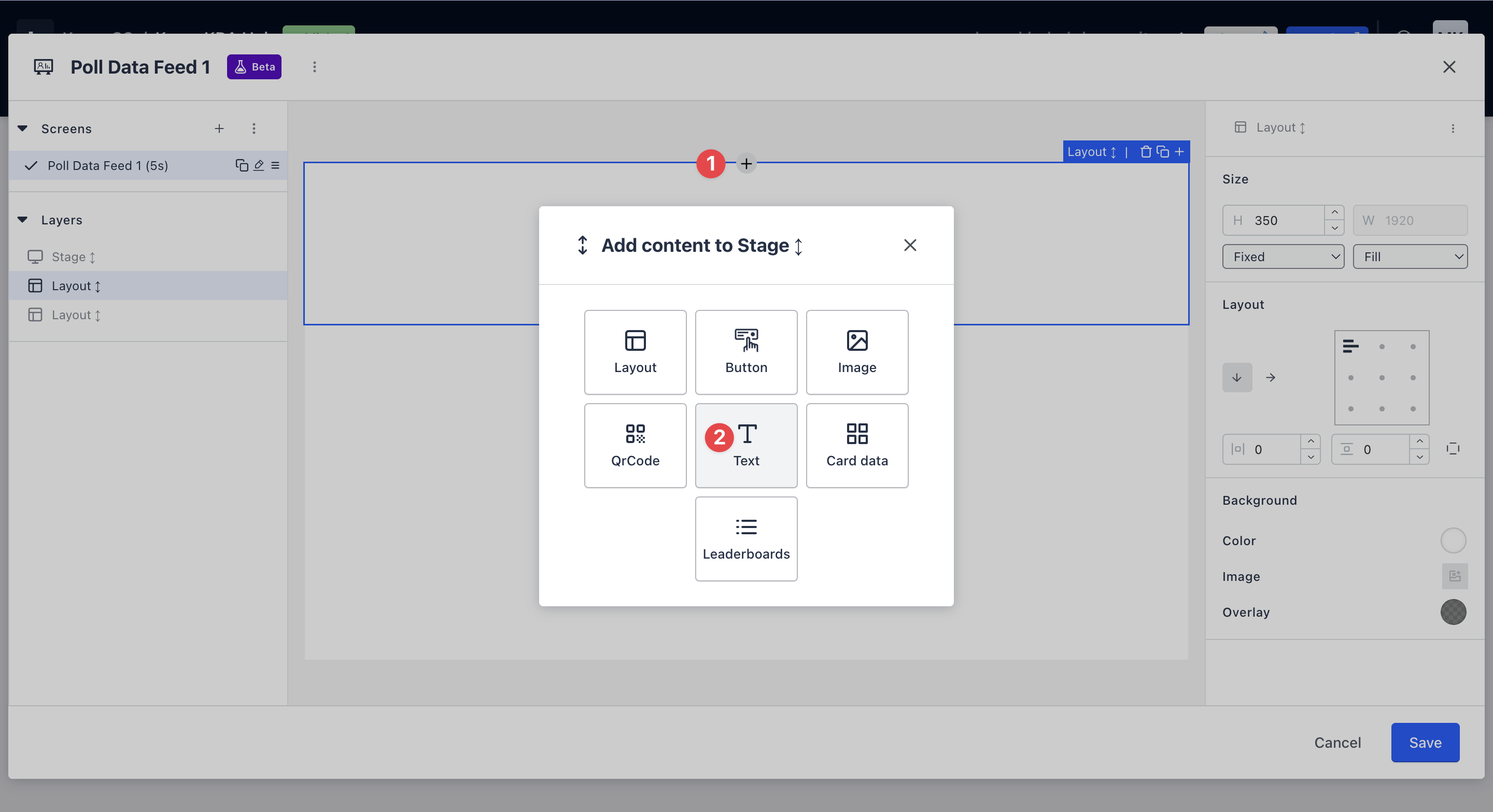Open the Fixed height mode dropdown
The width and height of the screenshot is (1493, 812).
coord(1283,257)
